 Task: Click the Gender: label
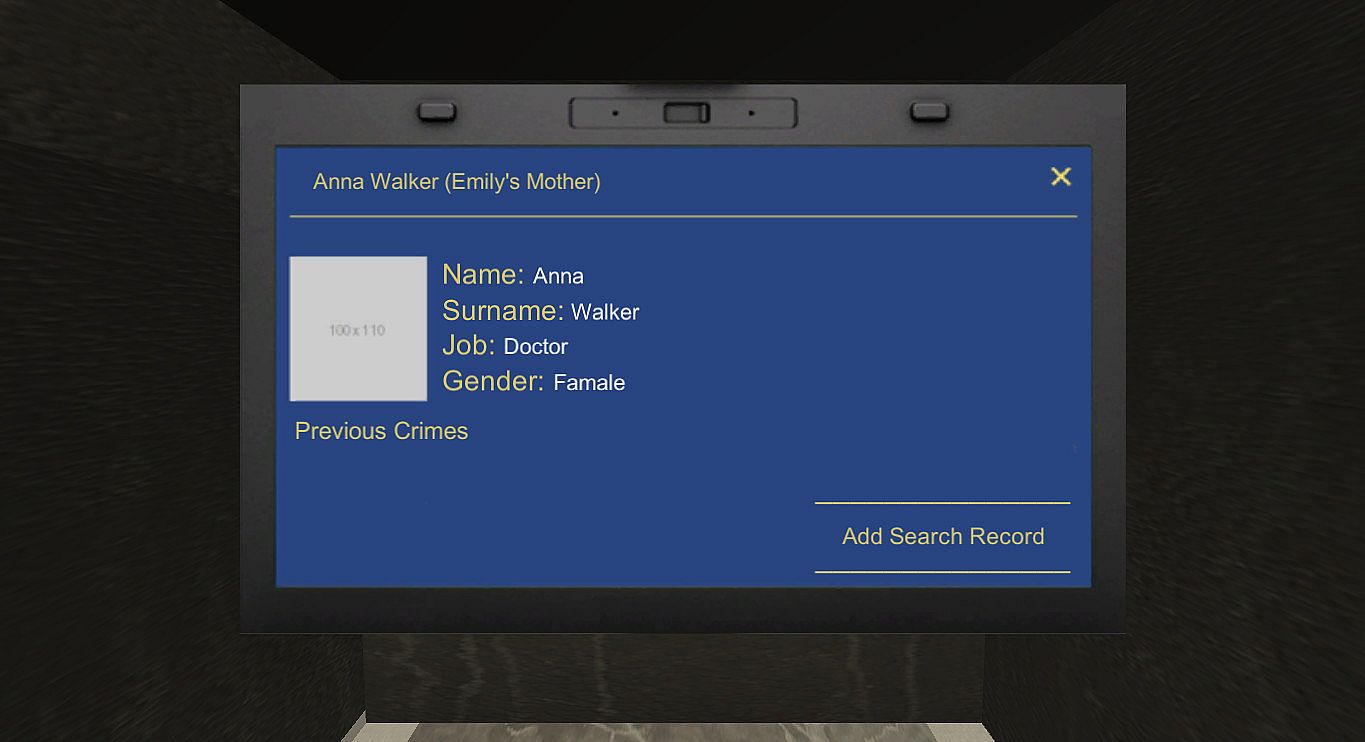[493, 381]
